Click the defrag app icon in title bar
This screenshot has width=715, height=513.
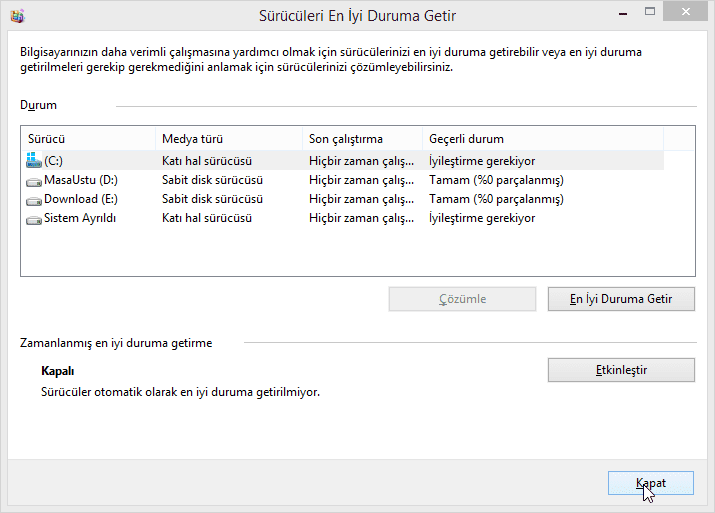click(17, 16)
